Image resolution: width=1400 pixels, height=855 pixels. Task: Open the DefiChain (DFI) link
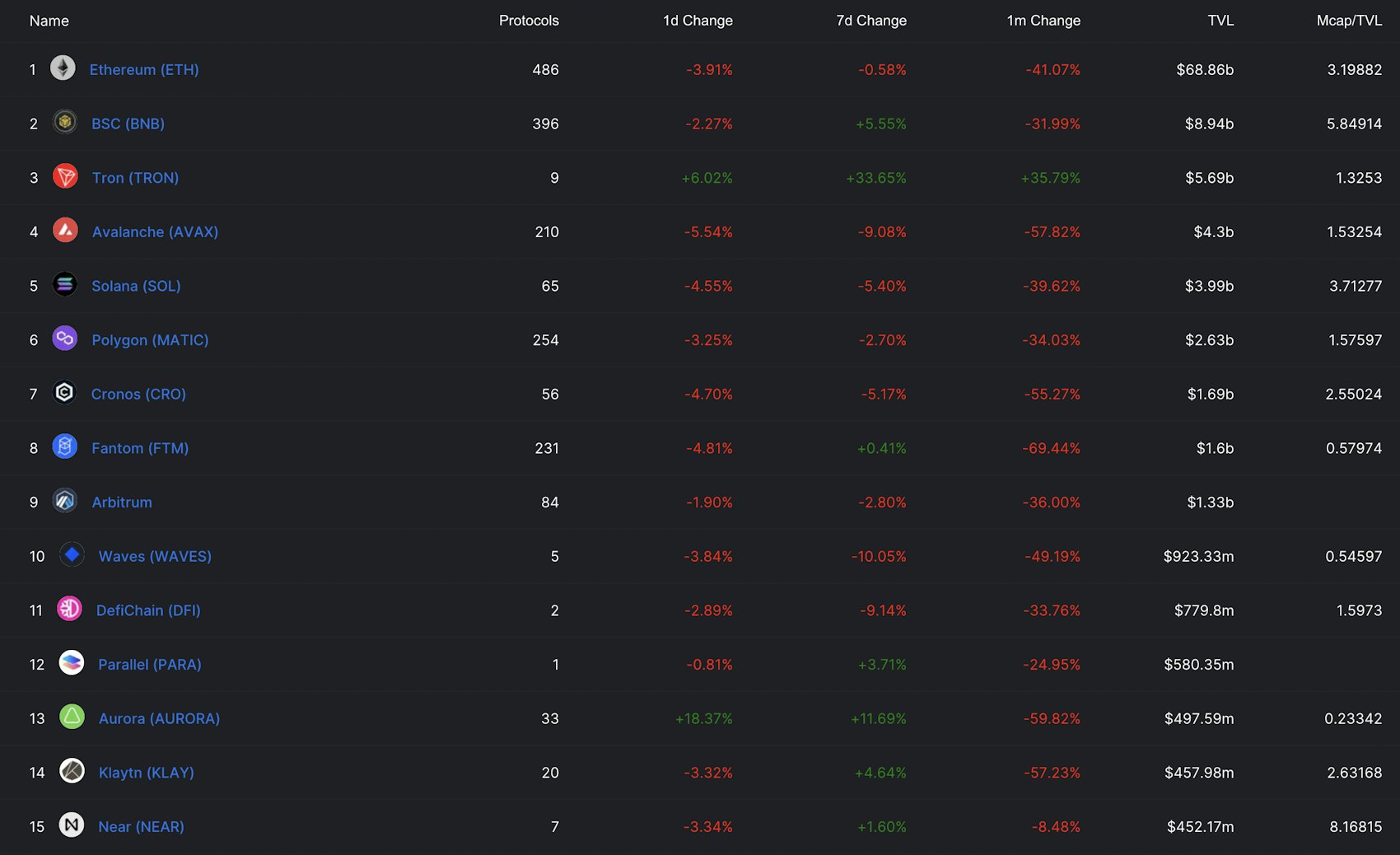tap(148, 610)
